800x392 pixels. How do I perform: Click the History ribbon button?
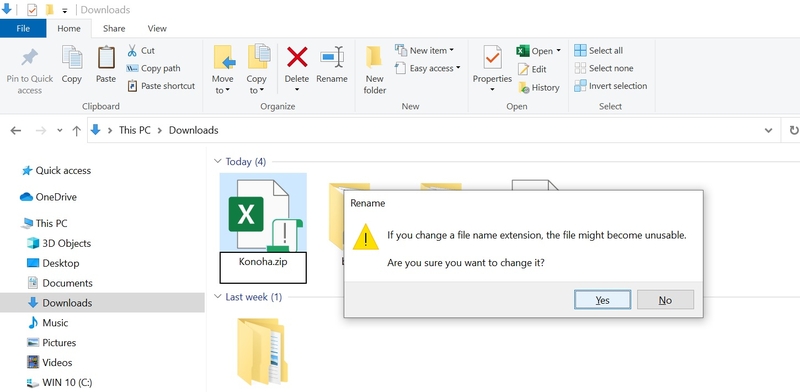click(539, 87)
